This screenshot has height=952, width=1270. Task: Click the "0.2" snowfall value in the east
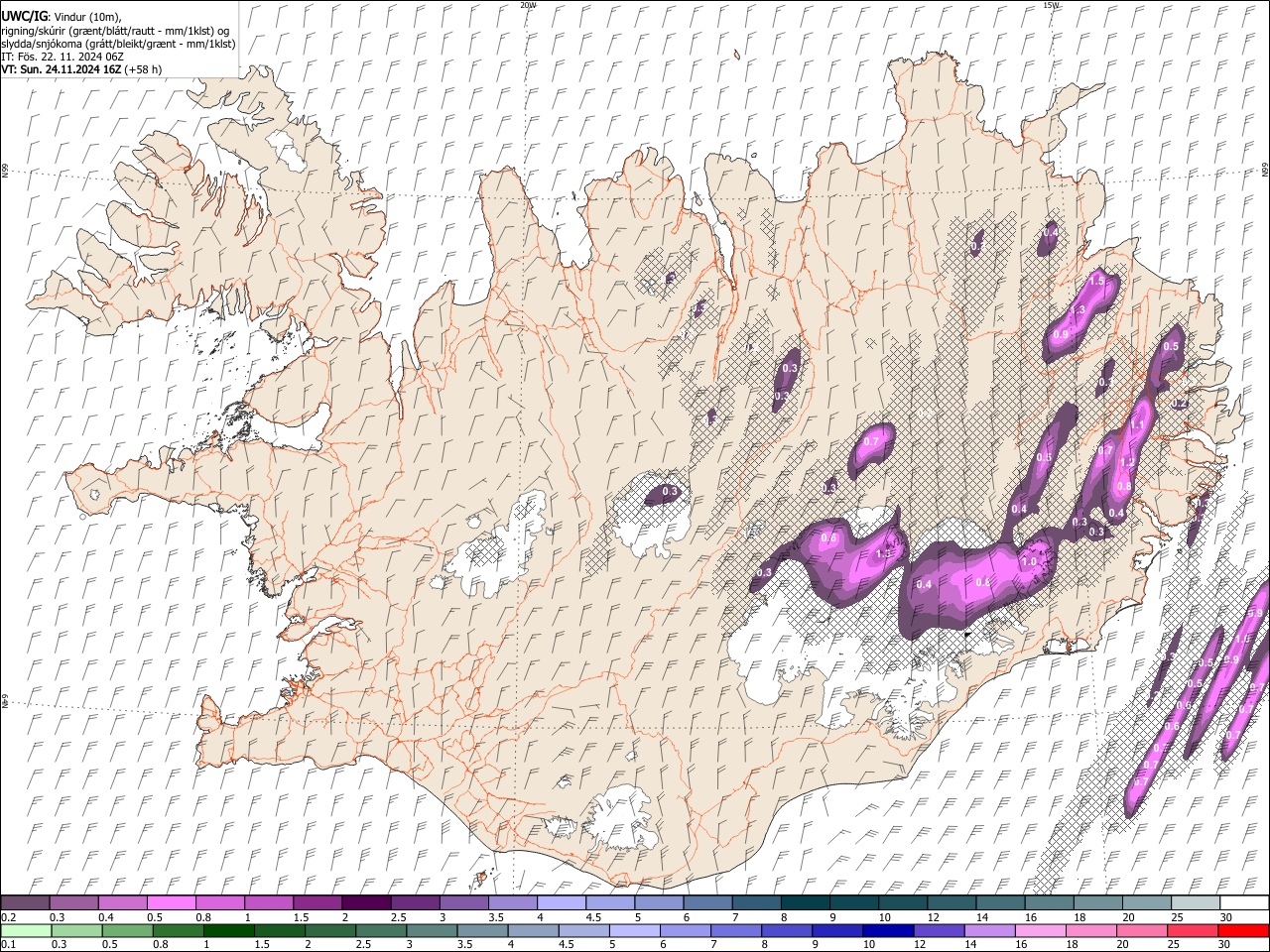[1179, 404]
